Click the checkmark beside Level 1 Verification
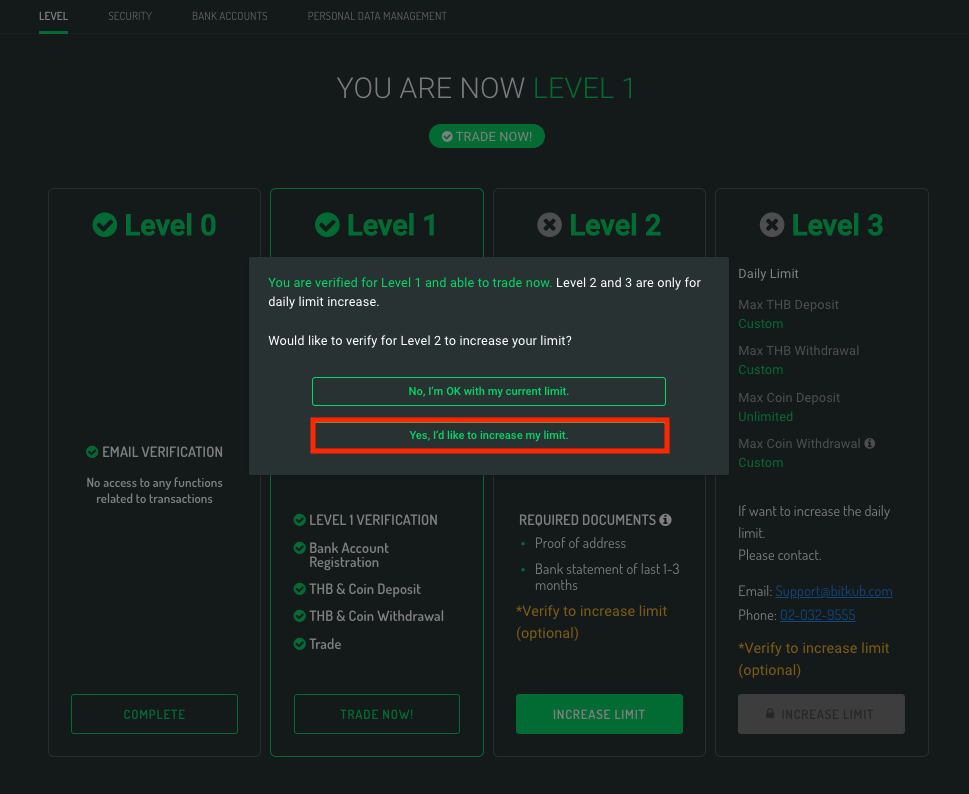The image size is (969, 794). 299,520
